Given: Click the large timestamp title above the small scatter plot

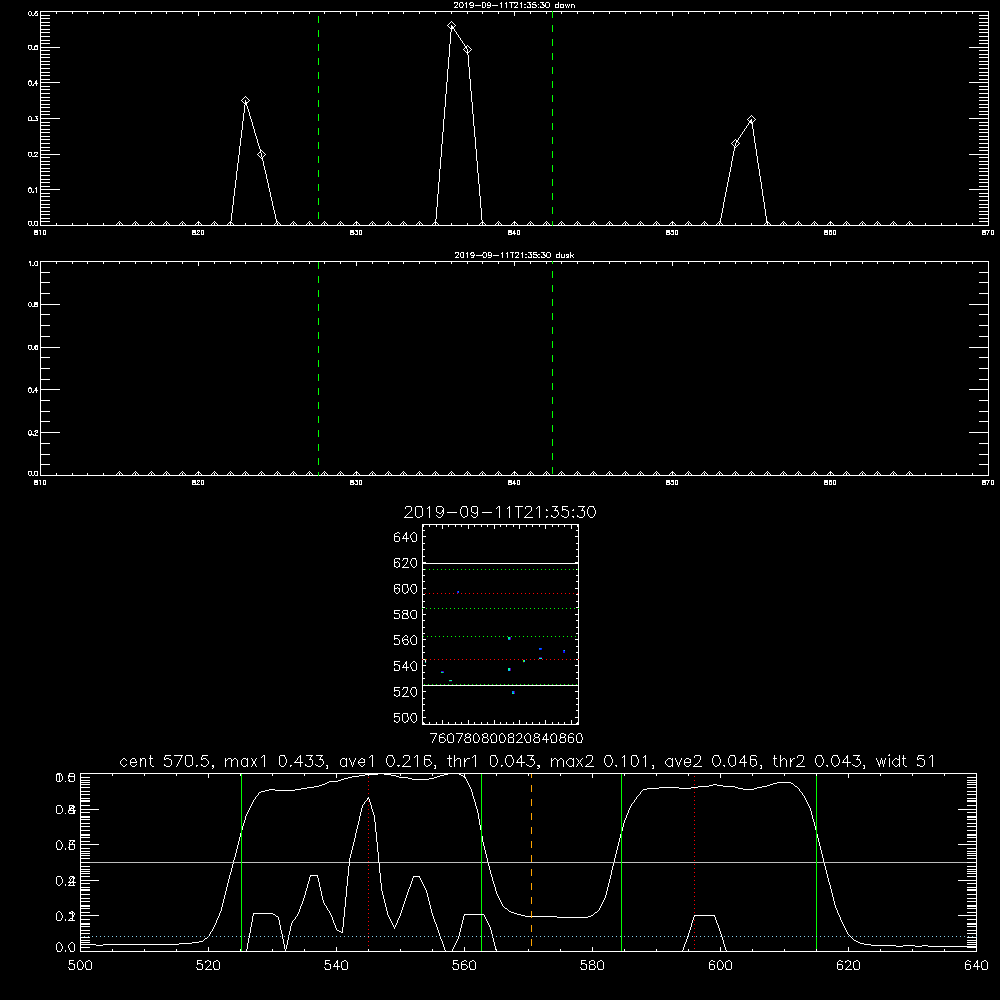Looking at the screenshot, I should click(x=500, y=512).
